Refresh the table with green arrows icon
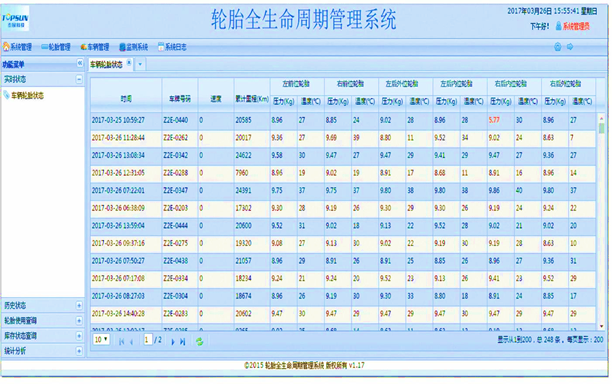This screenshot has width=612, height=384. point(199,342)
